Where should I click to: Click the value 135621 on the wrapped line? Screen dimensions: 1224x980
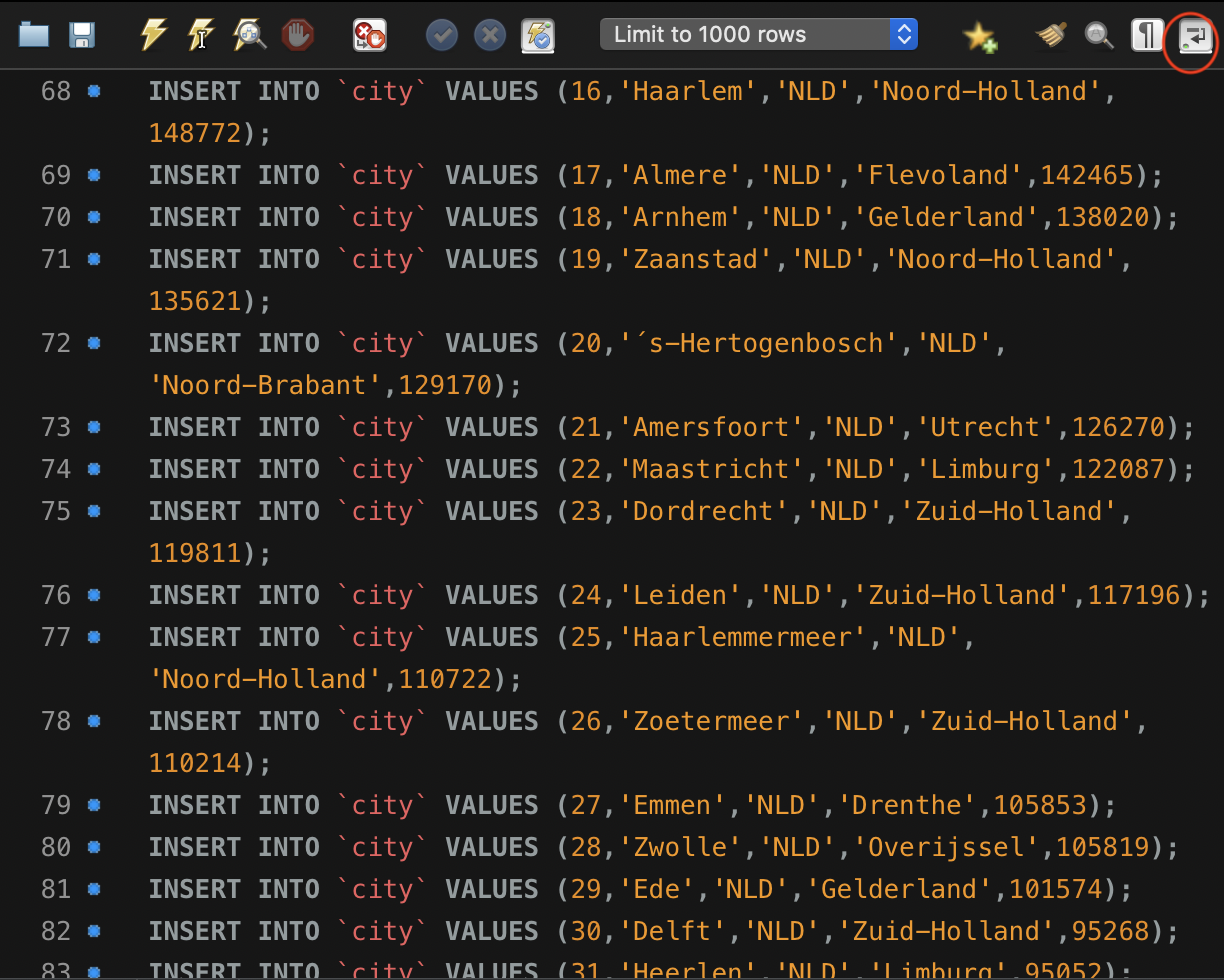[196, 301]
